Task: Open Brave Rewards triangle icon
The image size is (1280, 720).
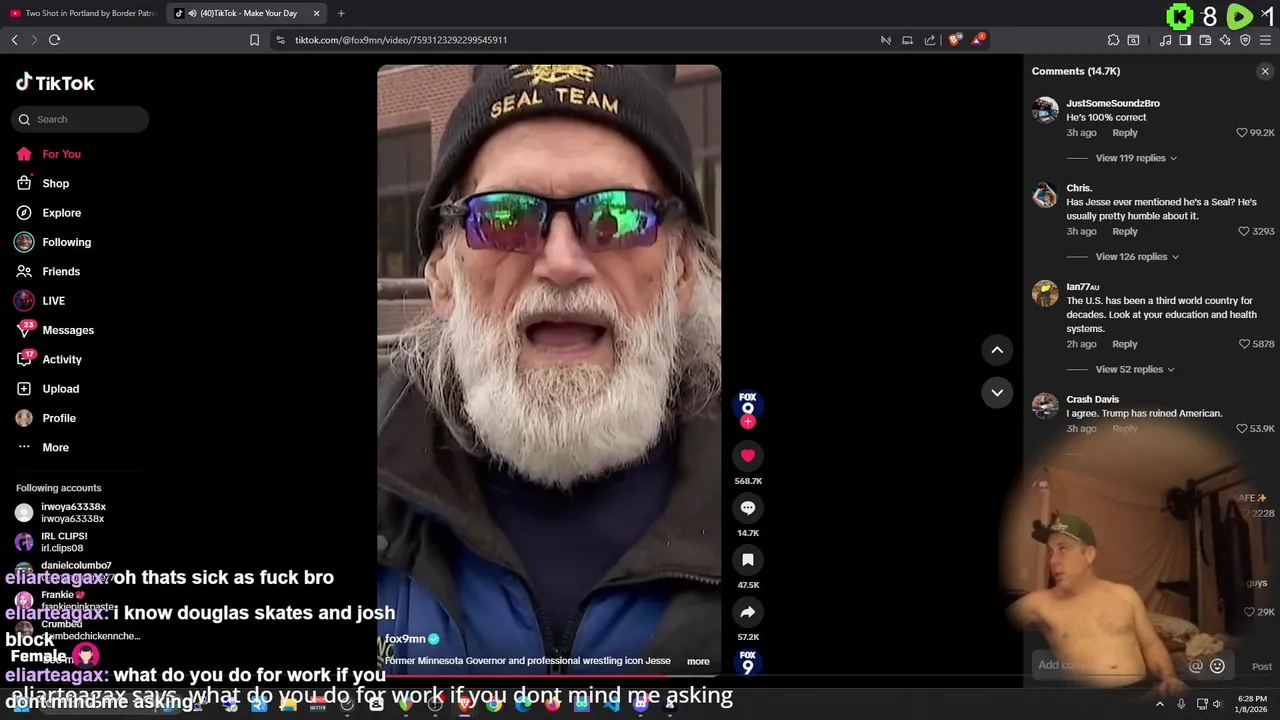Action: point(978,40)
